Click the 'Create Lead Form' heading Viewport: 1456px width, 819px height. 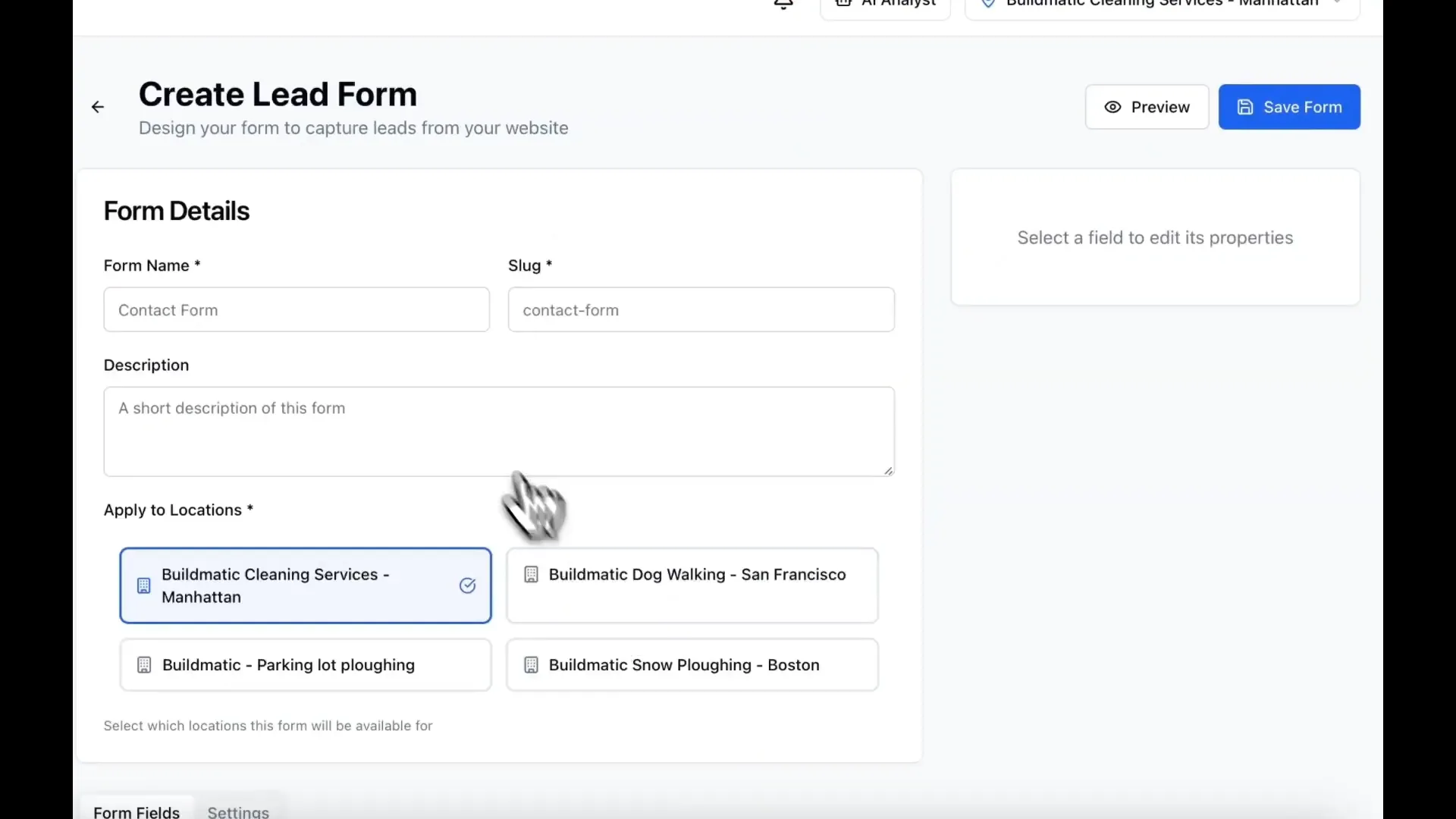tap(278, 95)
